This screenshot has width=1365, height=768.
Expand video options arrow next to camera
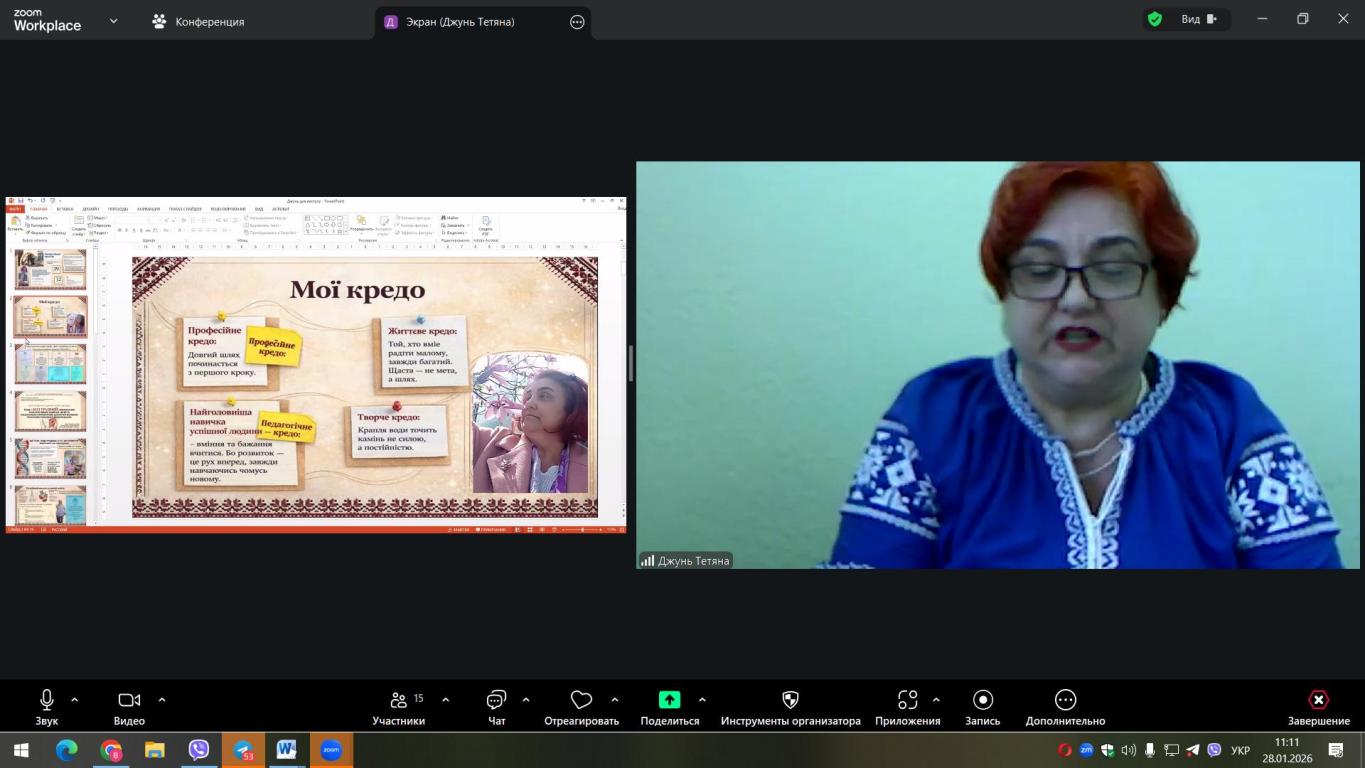coord(162,700)
